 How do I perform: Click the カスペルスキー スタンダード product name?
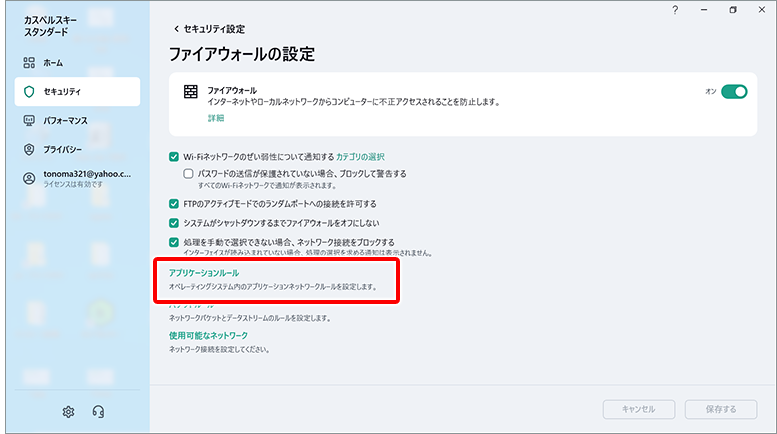tap(51, 26)
